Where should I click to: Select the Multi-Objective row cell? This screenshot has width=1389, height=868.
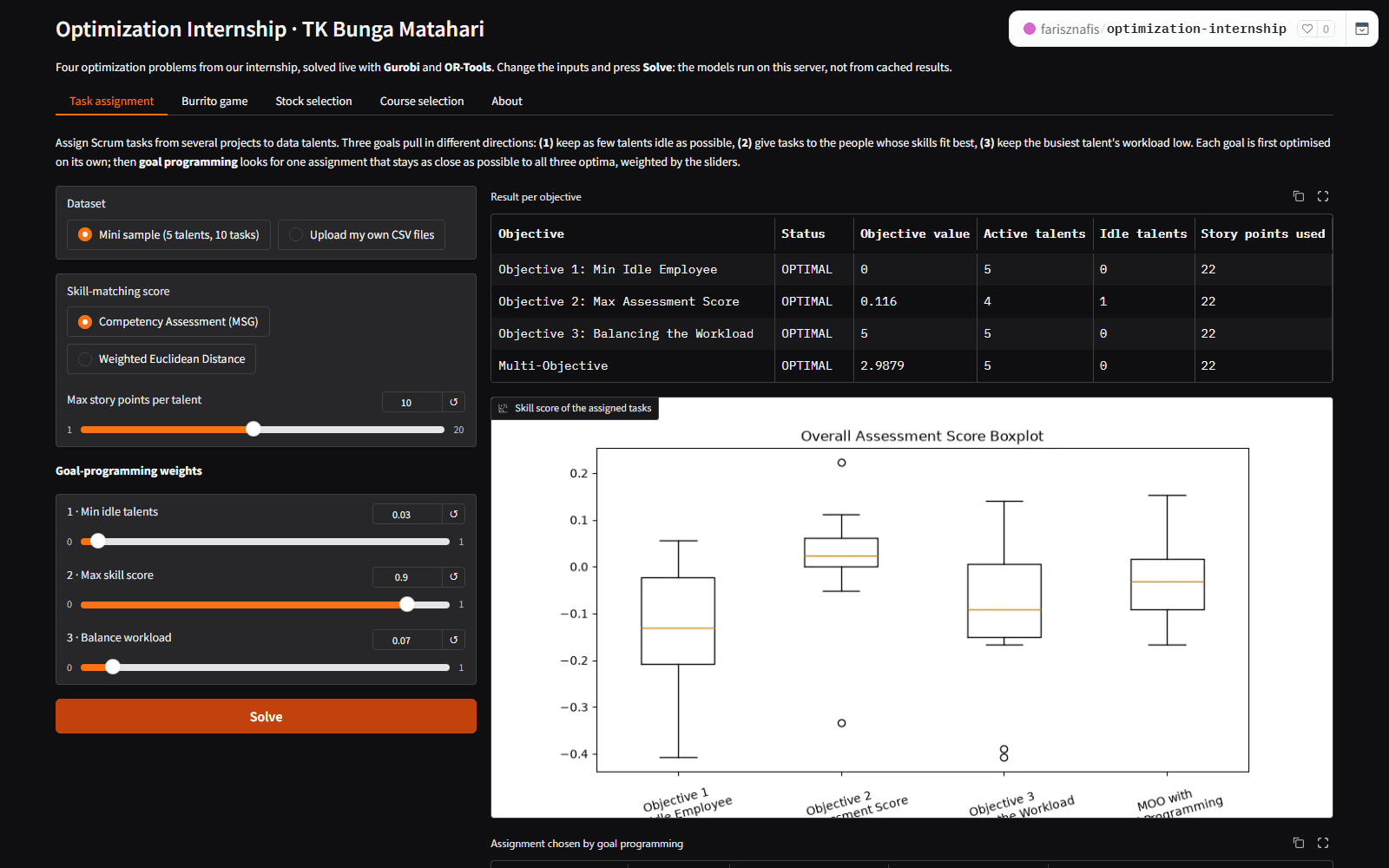point(632,365)
